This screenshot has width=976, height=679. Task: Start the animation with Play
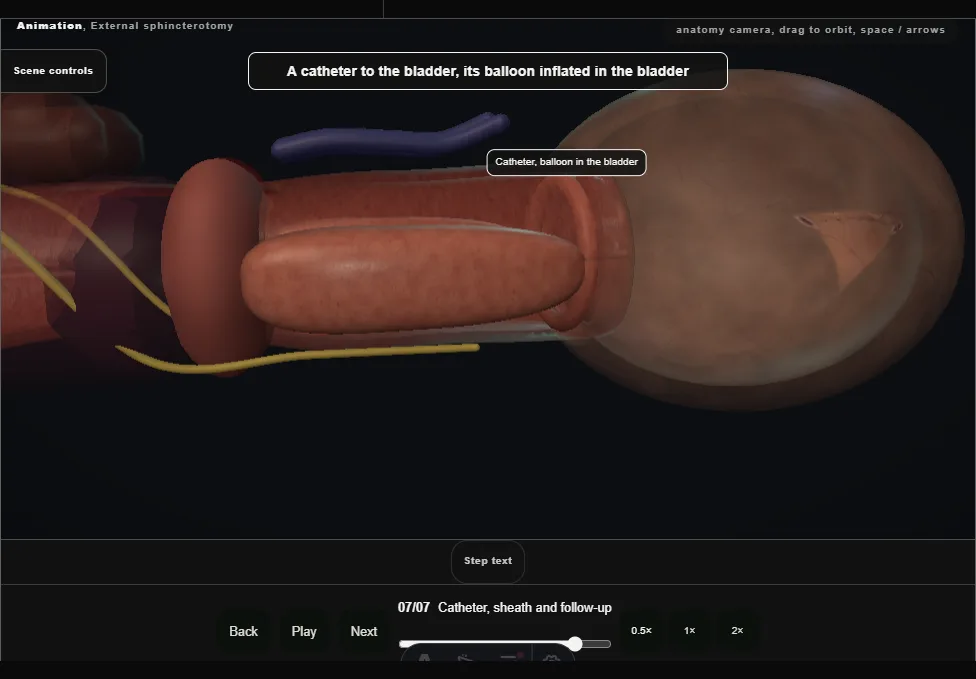pos(304,631)
